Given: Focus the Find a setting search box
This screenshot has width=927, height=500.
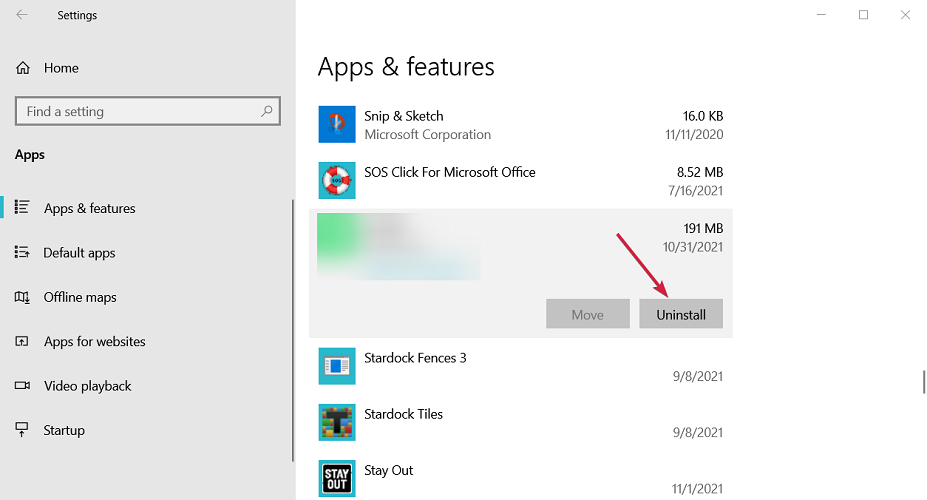Looking at the screenshot, I should (x=148, y=111).
